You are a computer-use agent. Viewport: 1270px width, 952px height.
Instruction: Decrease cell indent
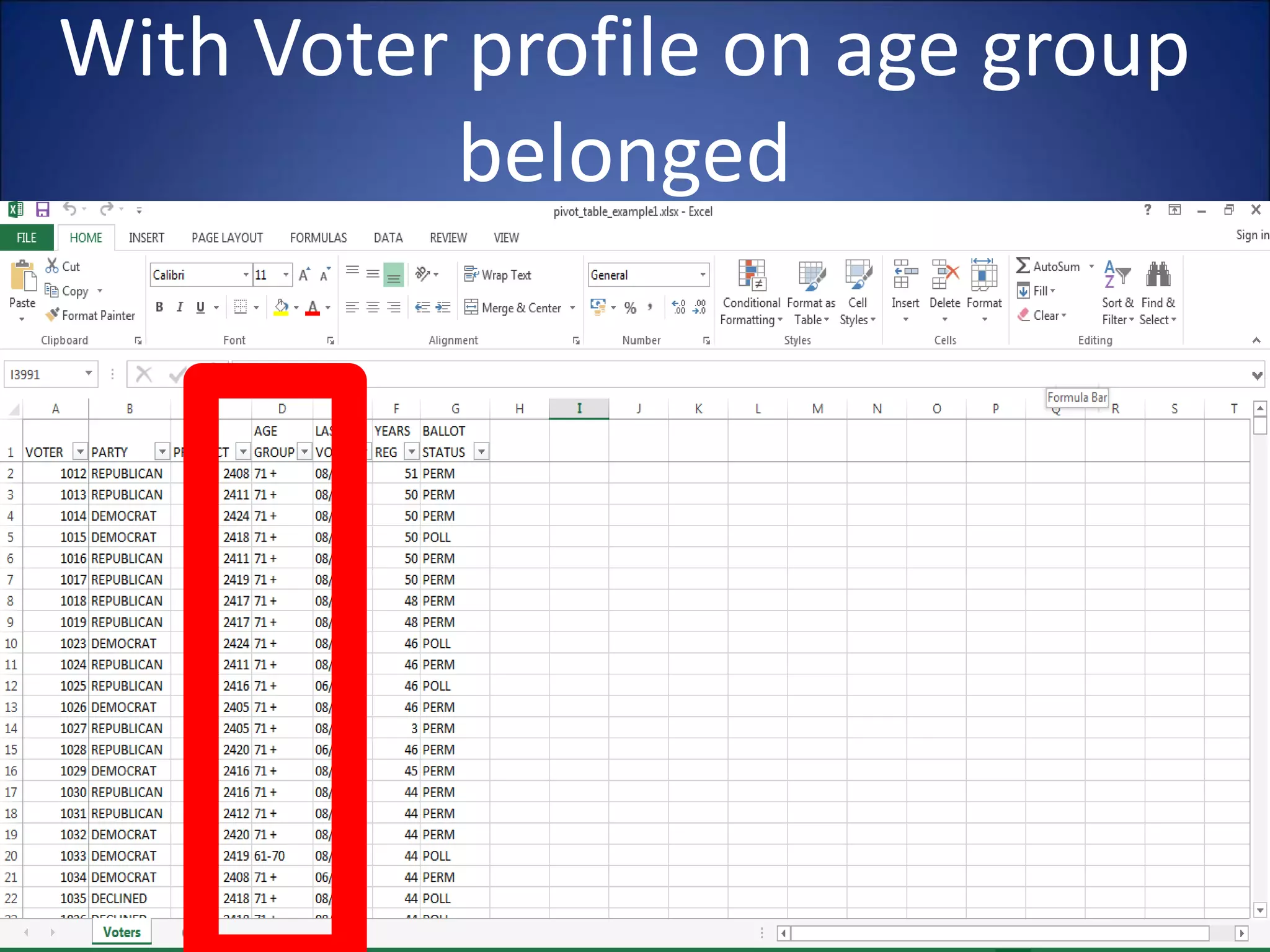[422, 307]
